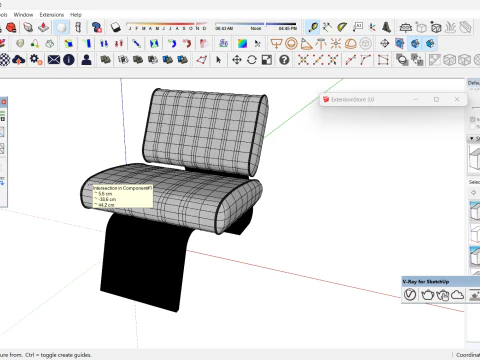Click the cloud upload icon
480x360 pixels.
point(19,60)
